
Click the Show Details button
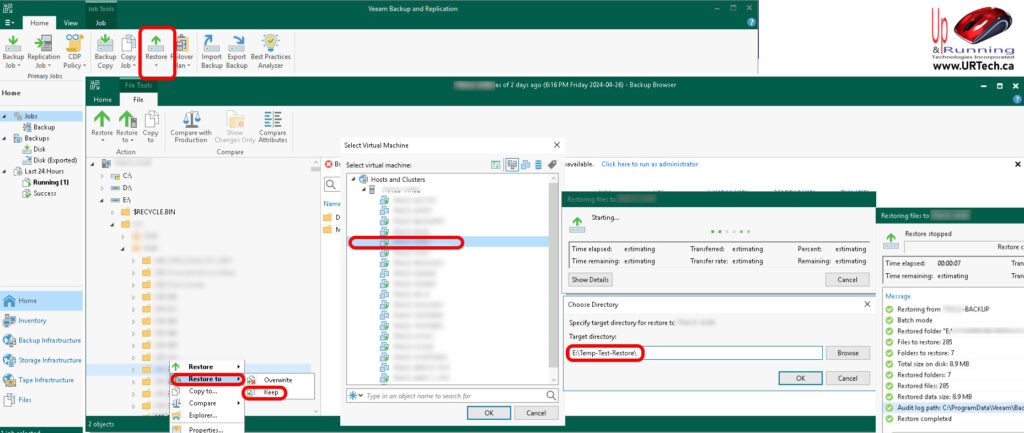click(590, 279)
